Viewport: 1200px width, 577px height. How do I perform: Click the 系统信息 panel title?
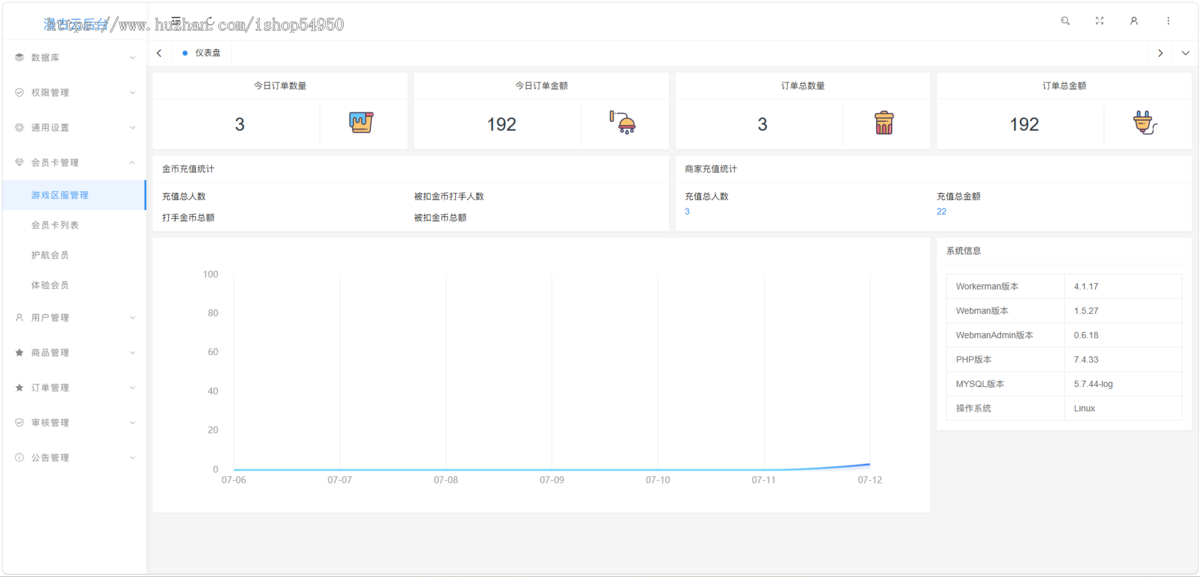[x=964, y=251]
